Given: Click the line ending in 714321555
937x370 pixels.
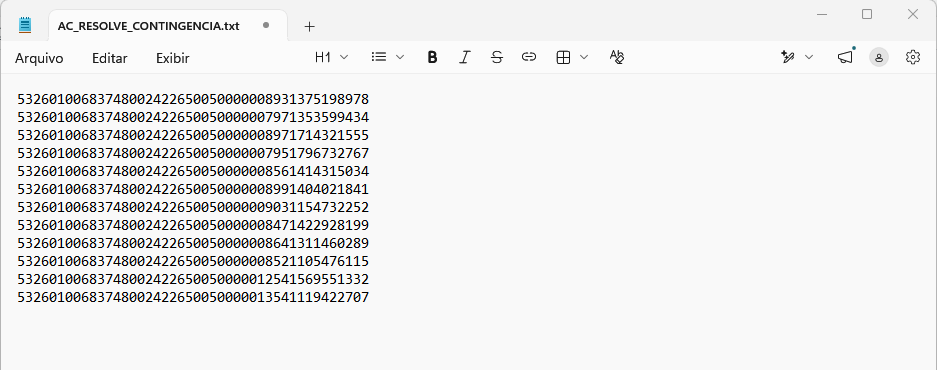Looking at the screenshot, I should pyautogui.click(x=193, y=135).
